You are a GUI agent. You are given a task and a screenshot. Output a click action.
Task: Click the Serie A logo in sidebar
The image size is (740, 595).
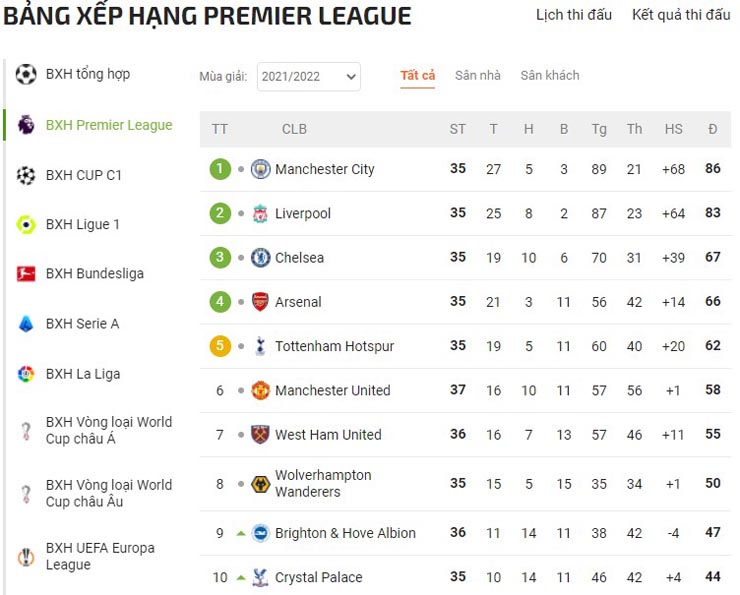26,324
